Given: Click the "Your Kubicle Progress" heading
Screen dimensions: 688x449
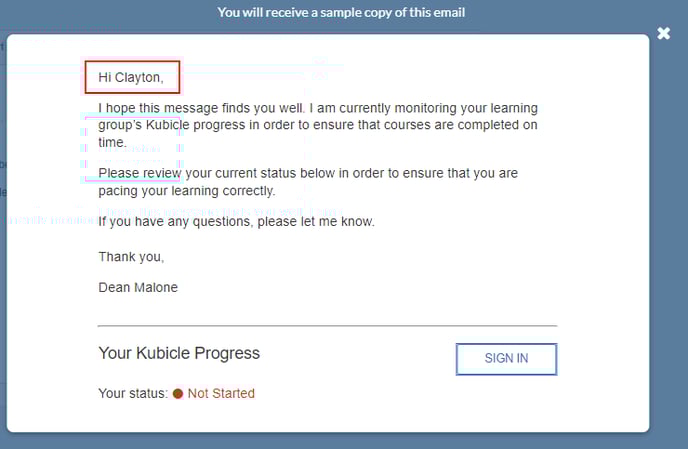Looking at the screenshot, I should pyautogui.click(x=179, y=353).
